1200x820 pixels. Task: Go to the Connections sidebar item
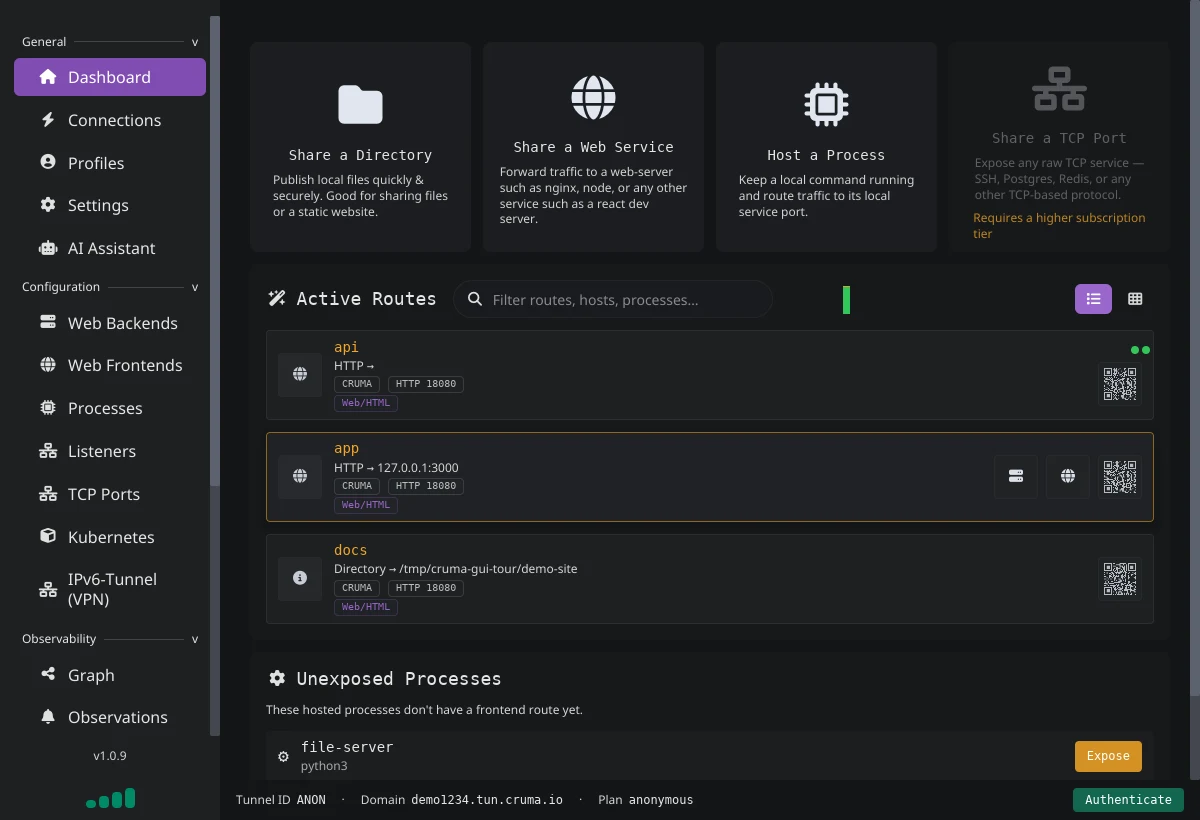point(110,120)
